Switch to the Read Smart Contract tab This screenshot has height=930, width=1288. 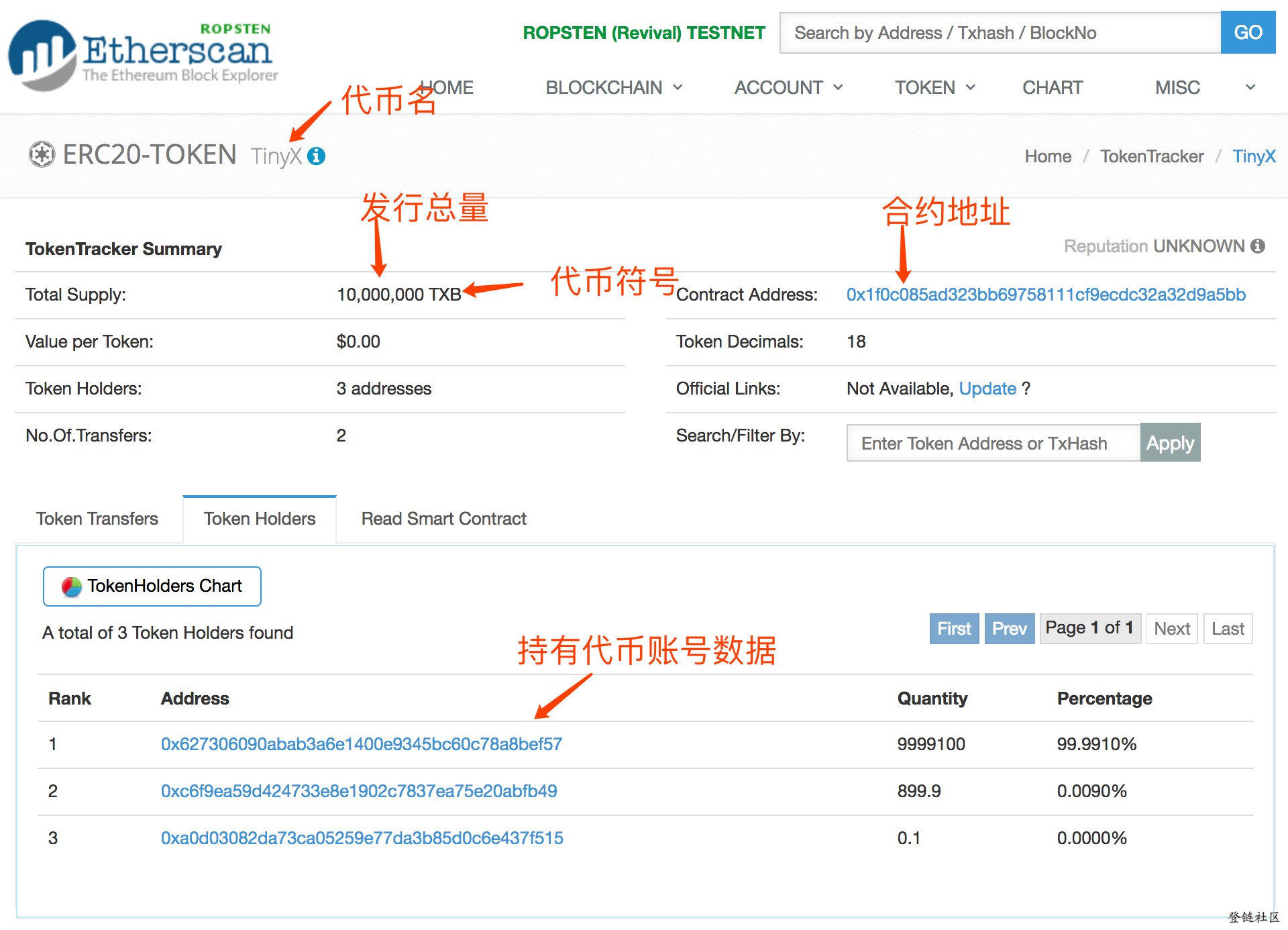tap(443, 518)
